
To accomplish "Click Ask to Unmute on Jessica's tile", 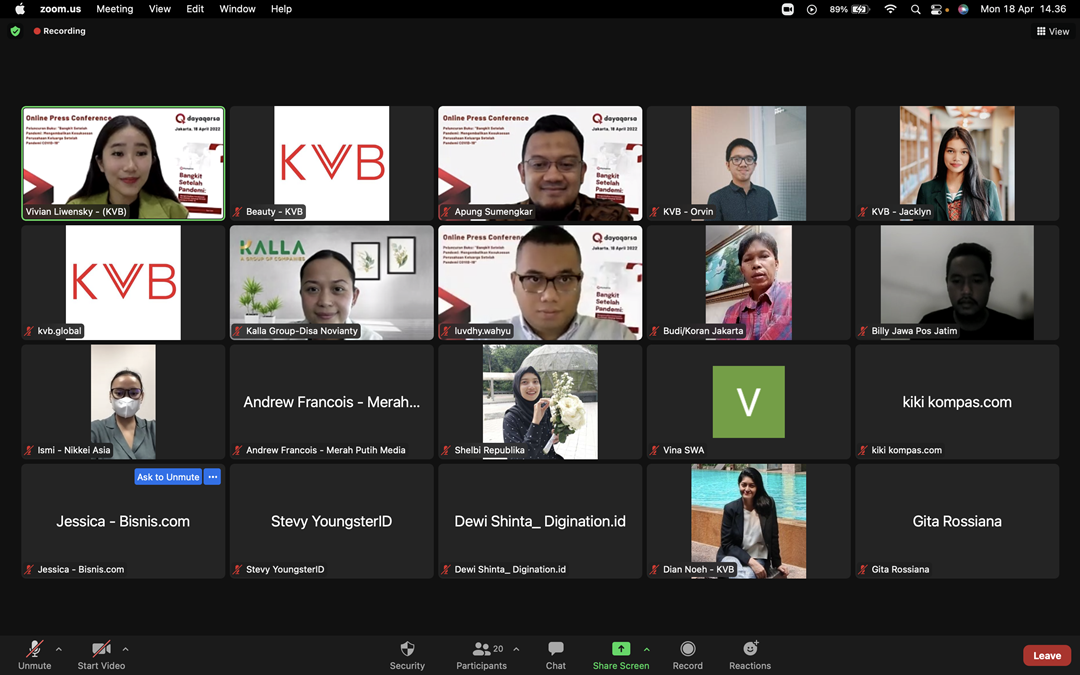I will 168,477.
